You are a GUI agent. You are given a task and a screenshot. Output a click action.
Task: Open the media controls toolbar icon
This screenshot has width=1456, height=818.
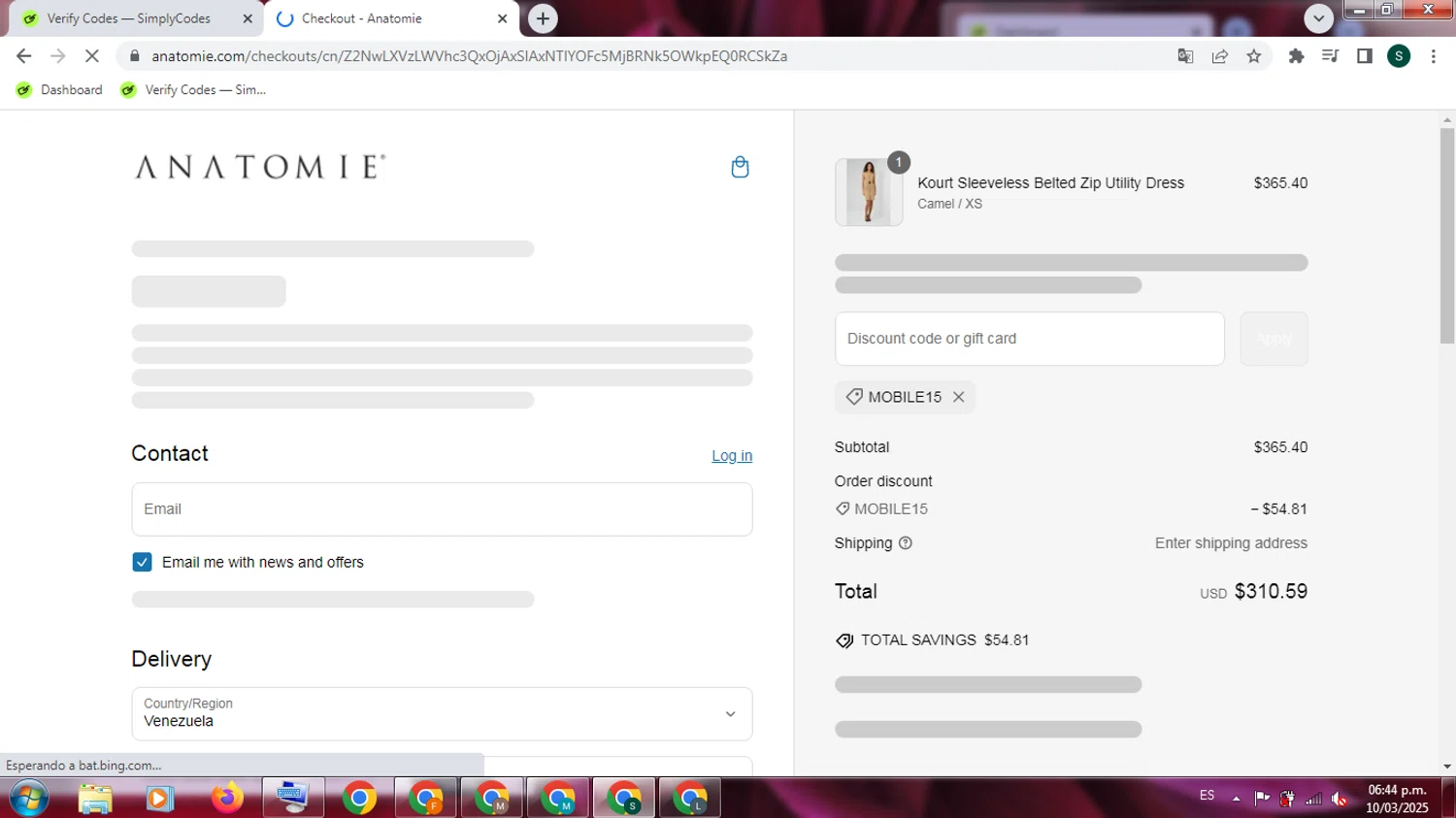1330,56
